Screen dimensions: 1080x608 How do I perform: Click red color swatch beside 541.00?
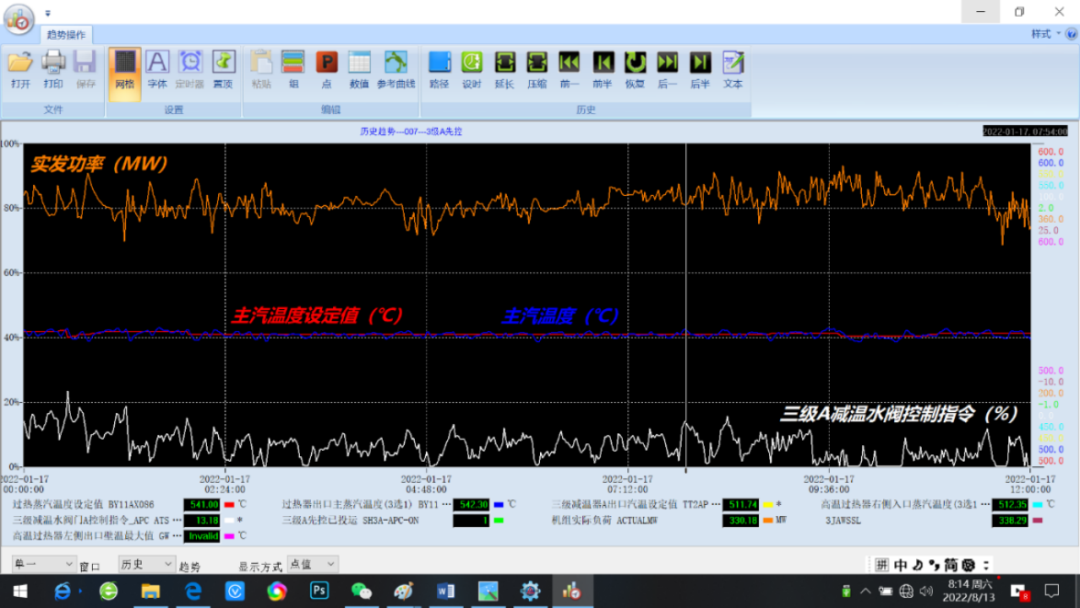(229, 505)
